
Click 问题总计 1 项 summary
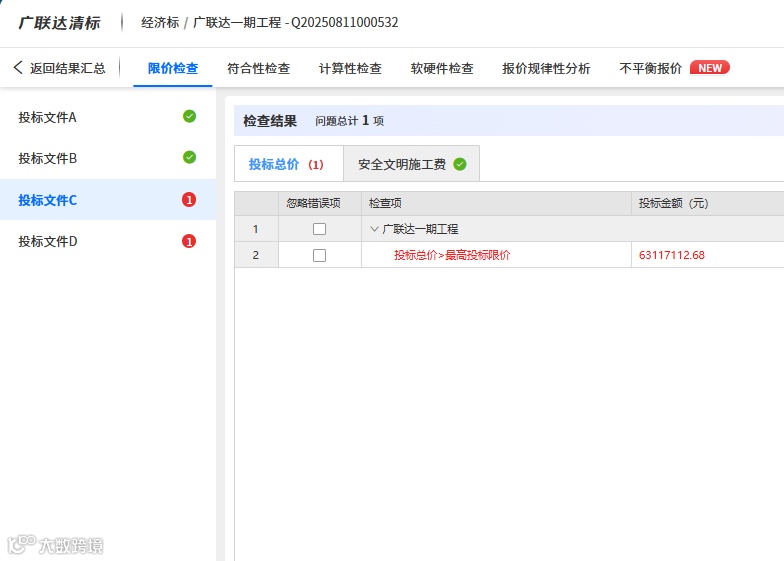350,121
